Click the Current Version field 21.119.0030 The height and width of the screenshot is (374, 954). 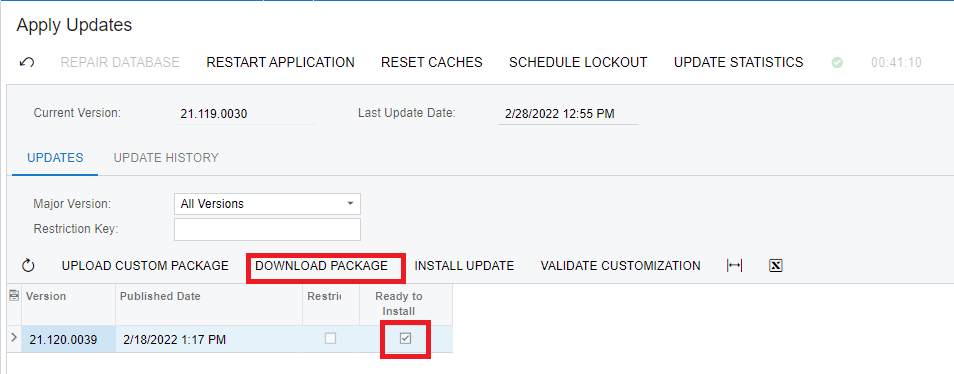pyautogui.click(x=244, y=114)
